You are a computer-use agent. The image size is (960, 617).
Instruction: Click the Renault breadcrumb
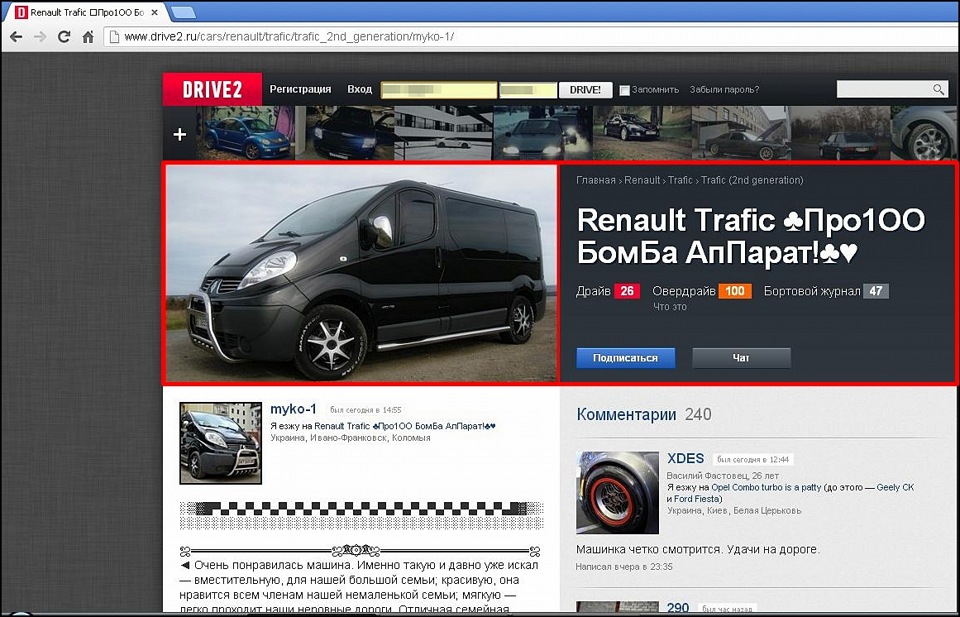(x=642, y=180)
